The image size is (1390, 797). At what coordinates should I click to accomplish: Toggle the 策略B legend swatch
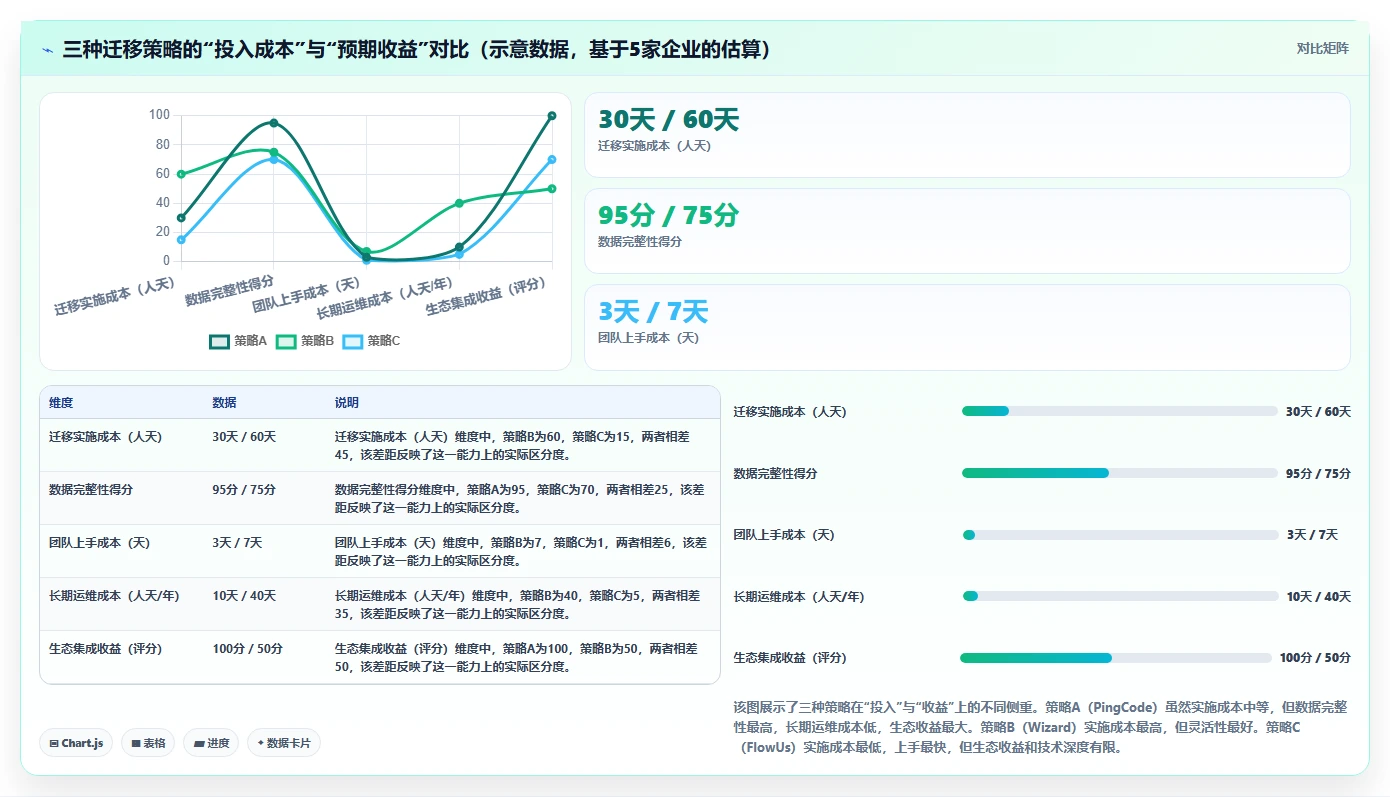(x=286, y=341)
